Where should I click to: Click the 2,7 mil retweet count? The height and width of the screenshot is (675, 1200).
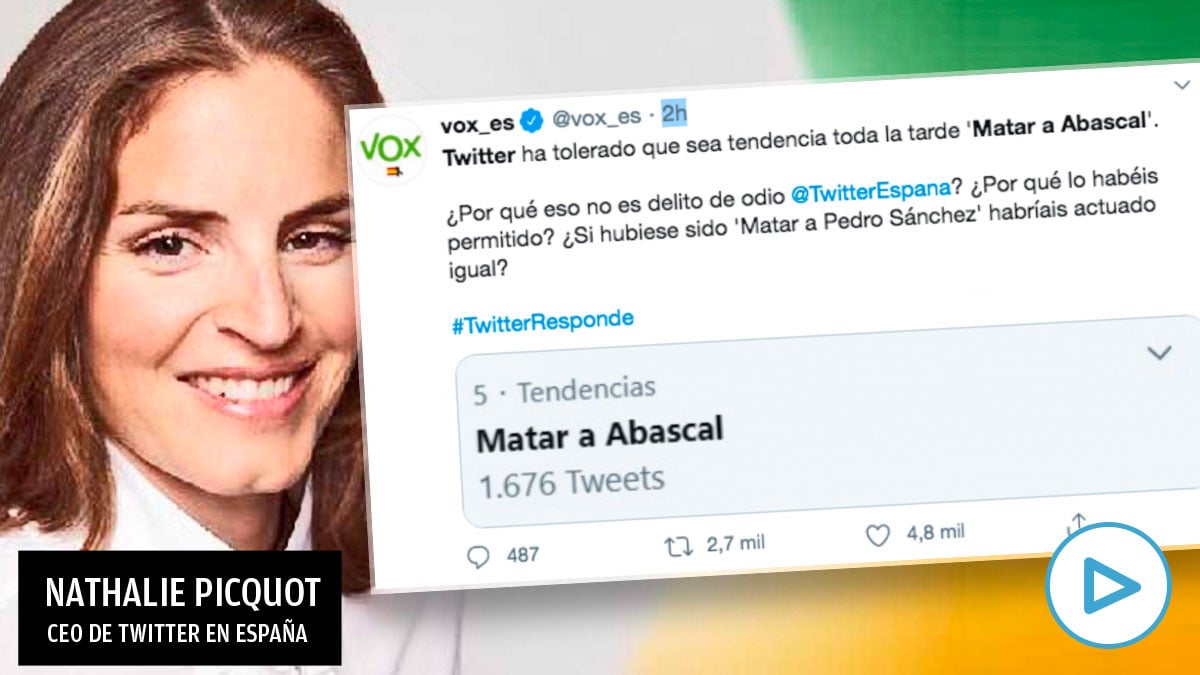click(735, 543)
